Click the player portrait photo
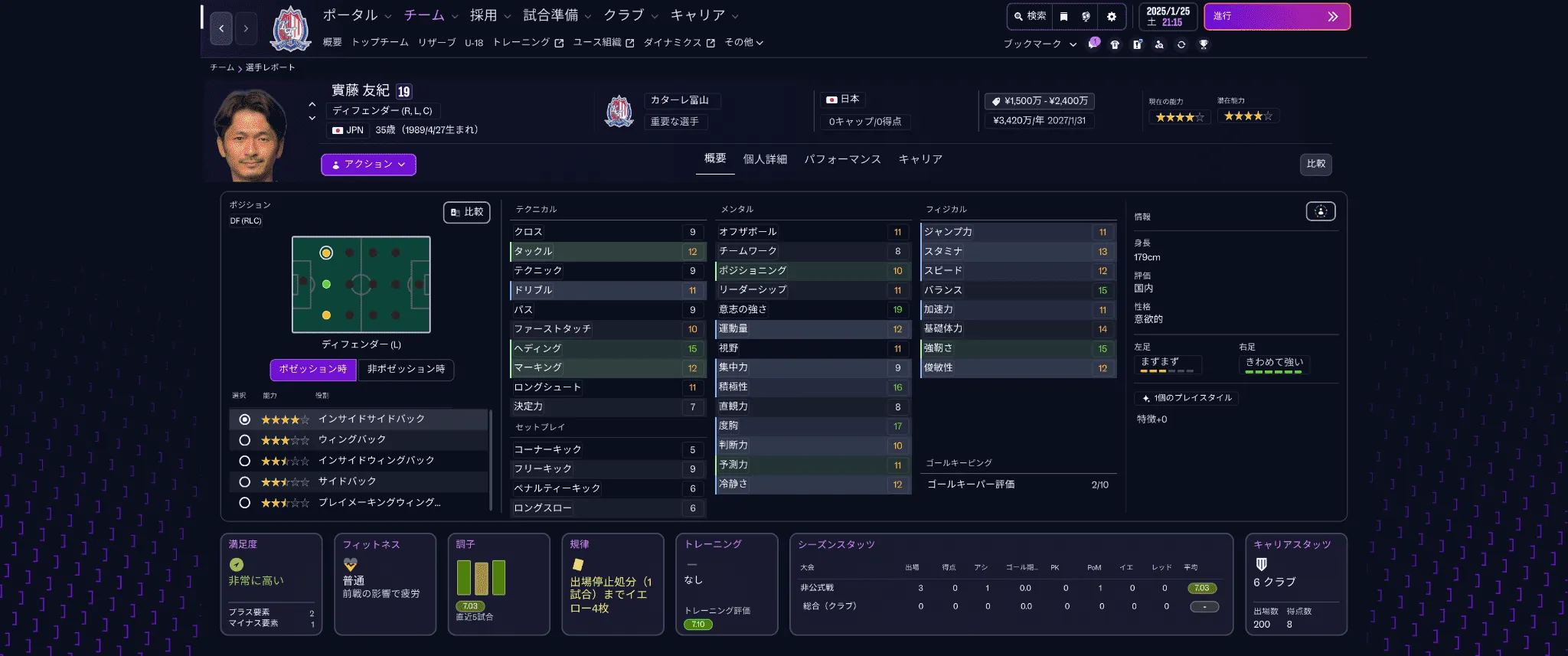 point(251,135)
